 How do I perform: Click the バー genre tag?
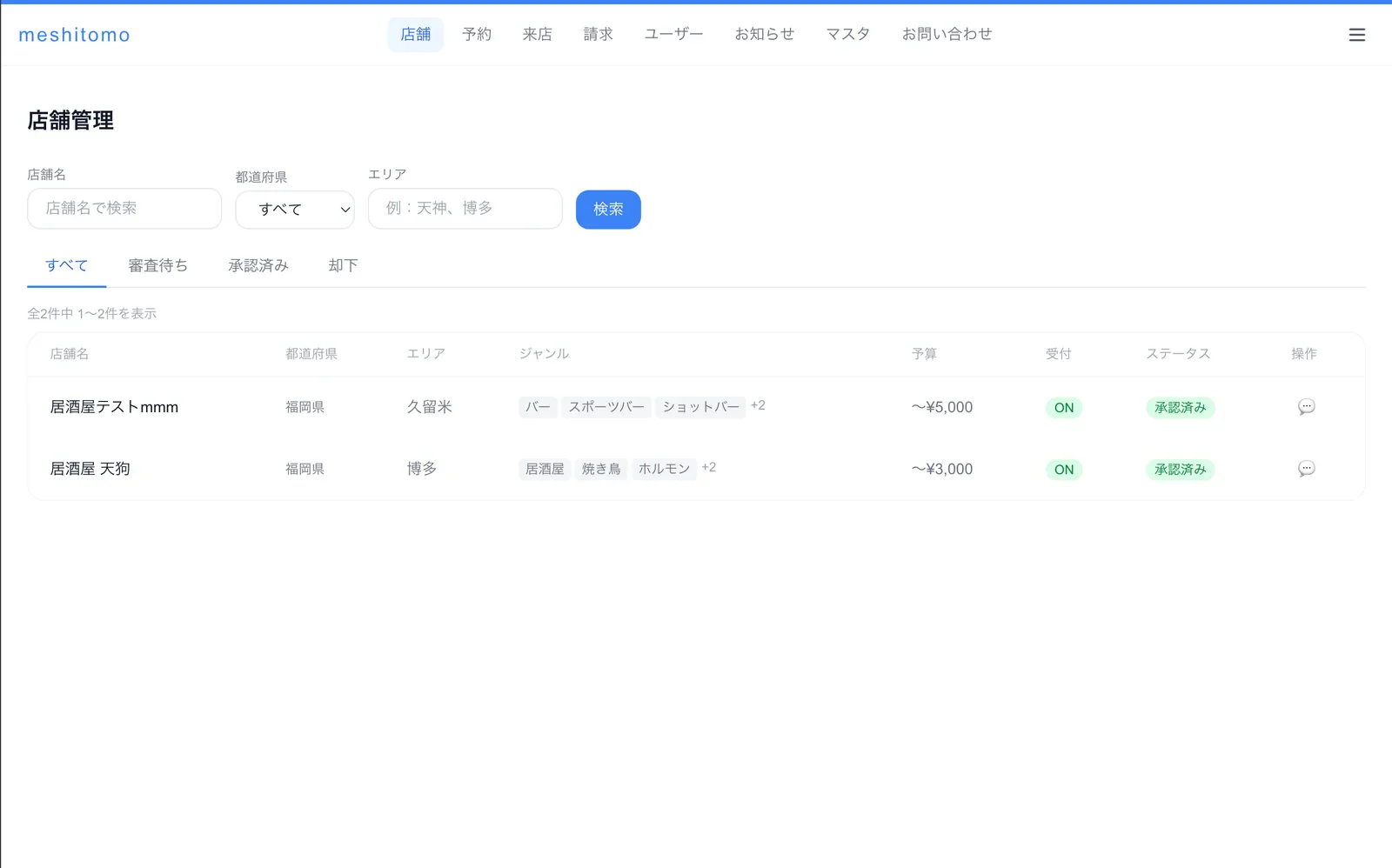coord(538,407)
